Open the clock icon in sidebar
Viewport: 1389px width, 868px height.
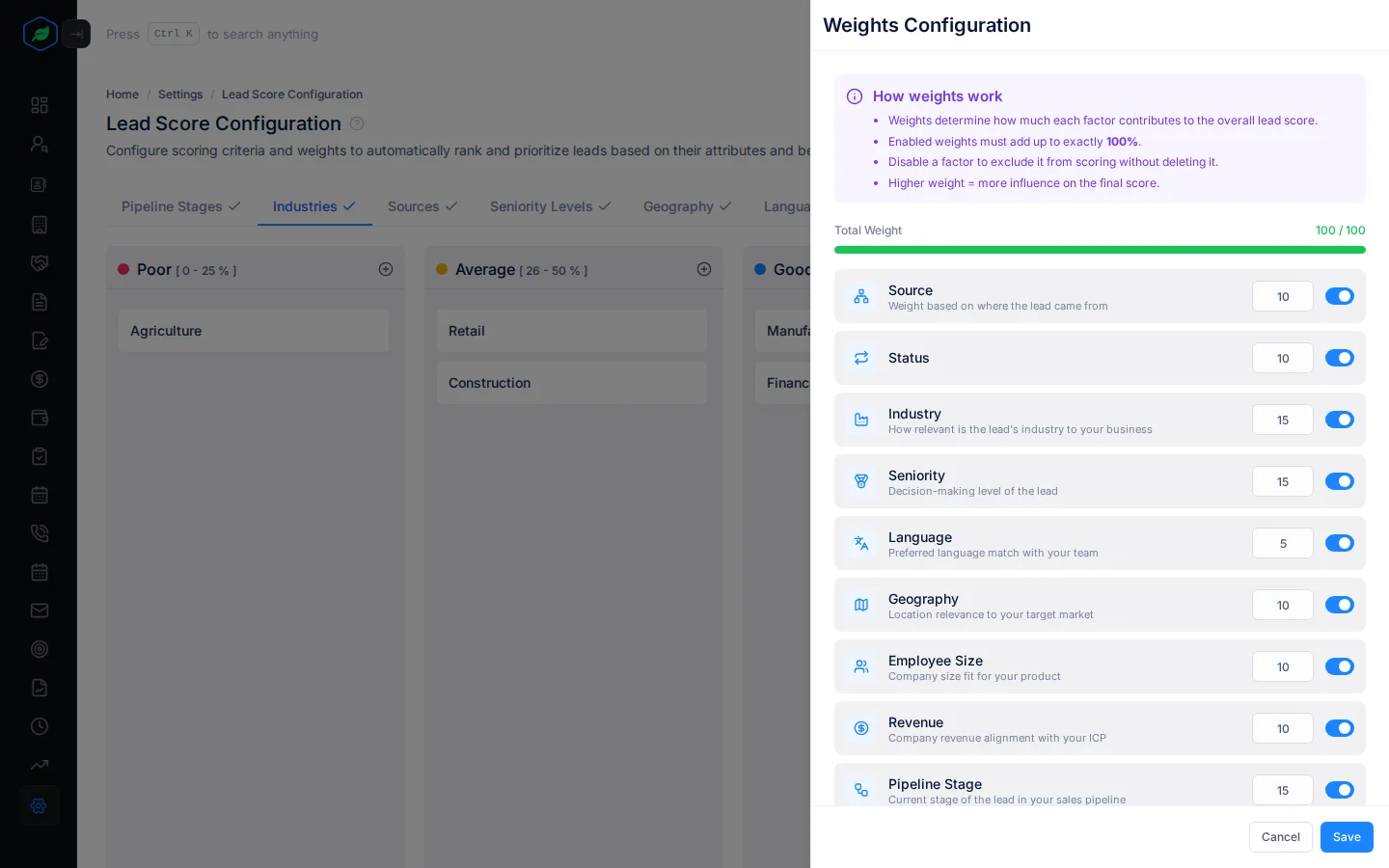click(x=40, y=726)
